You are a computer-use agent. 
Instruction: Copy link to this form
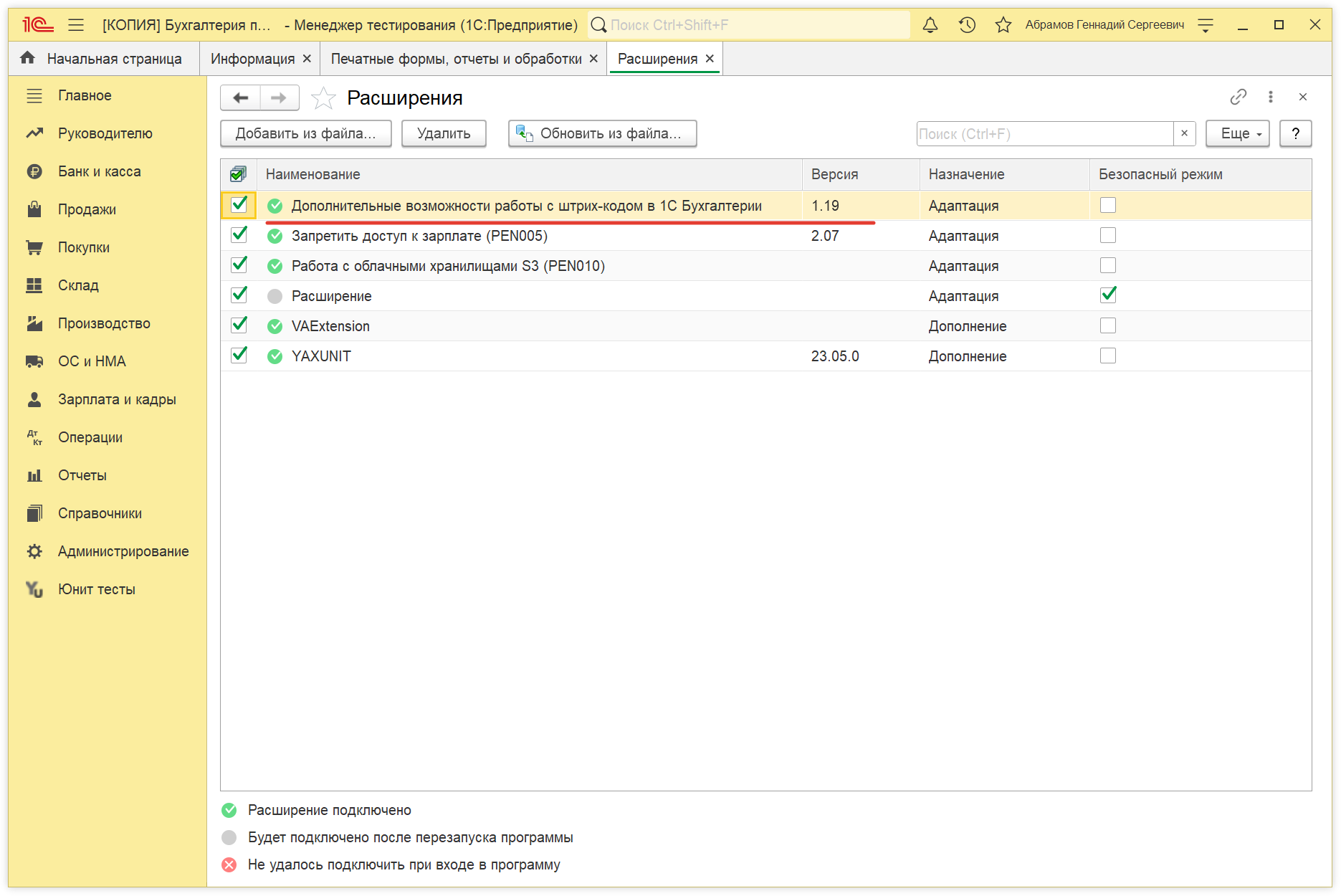[x=1238, y=97]
